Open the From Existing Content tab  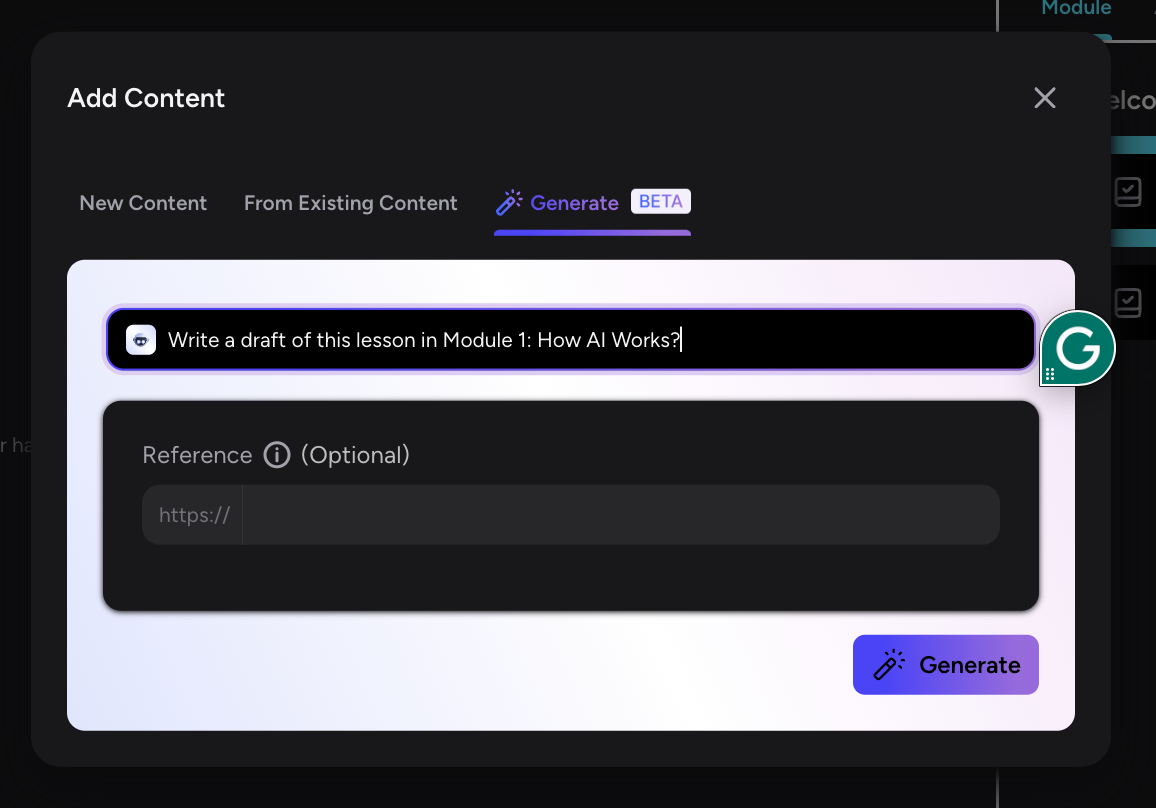(350, 203)
